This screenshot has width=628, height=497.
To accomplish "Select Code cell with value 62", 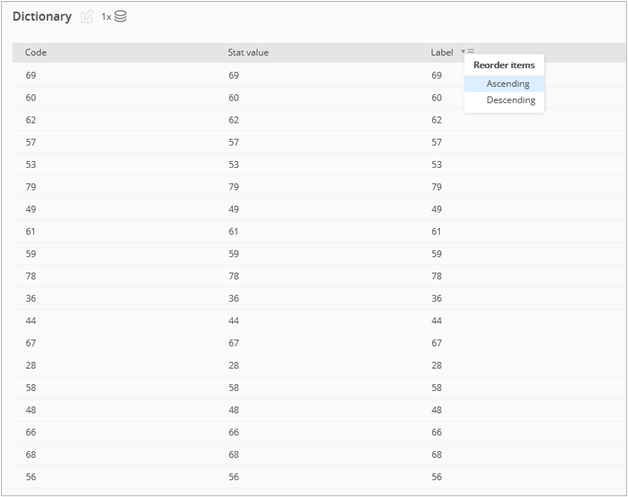I will 31,120.
